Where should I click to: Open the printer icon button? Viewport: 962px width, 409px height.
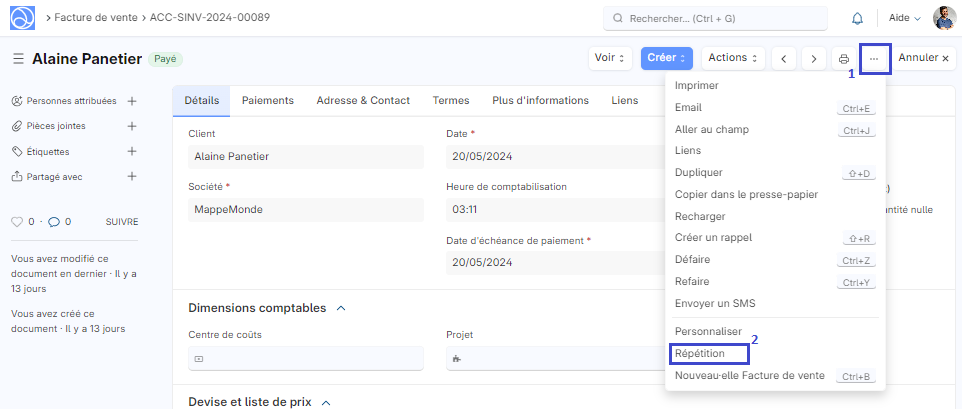[x=844, y=58]
